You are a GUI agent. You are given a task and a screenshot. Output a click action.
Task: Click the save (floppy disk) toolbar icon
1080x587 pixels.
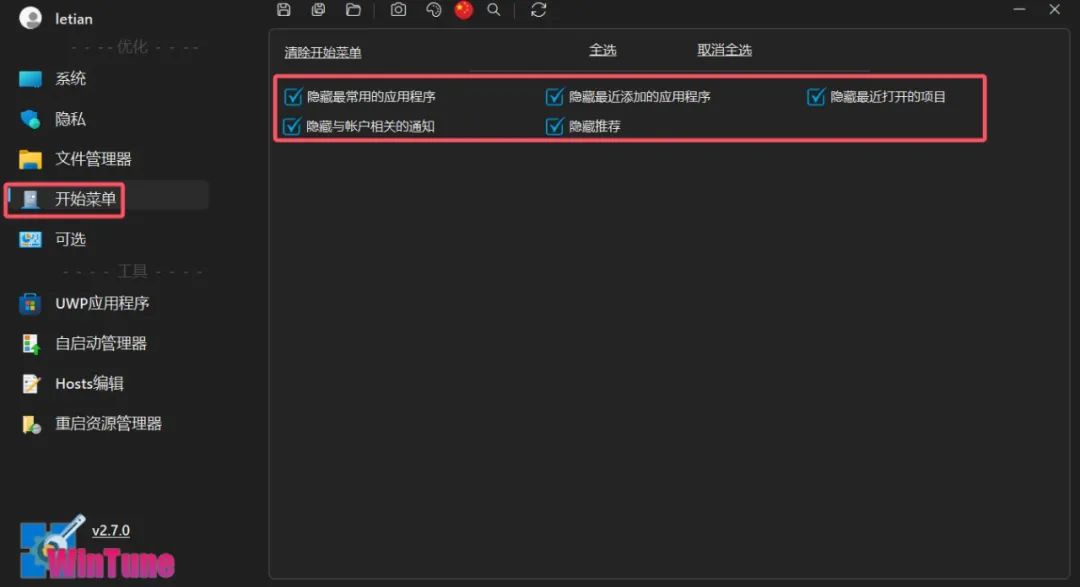click(x=284, y=10)
